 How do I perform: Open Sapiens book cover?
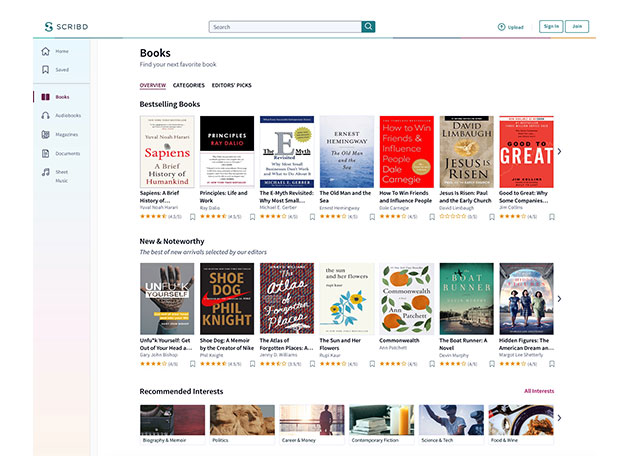[167, 152]
